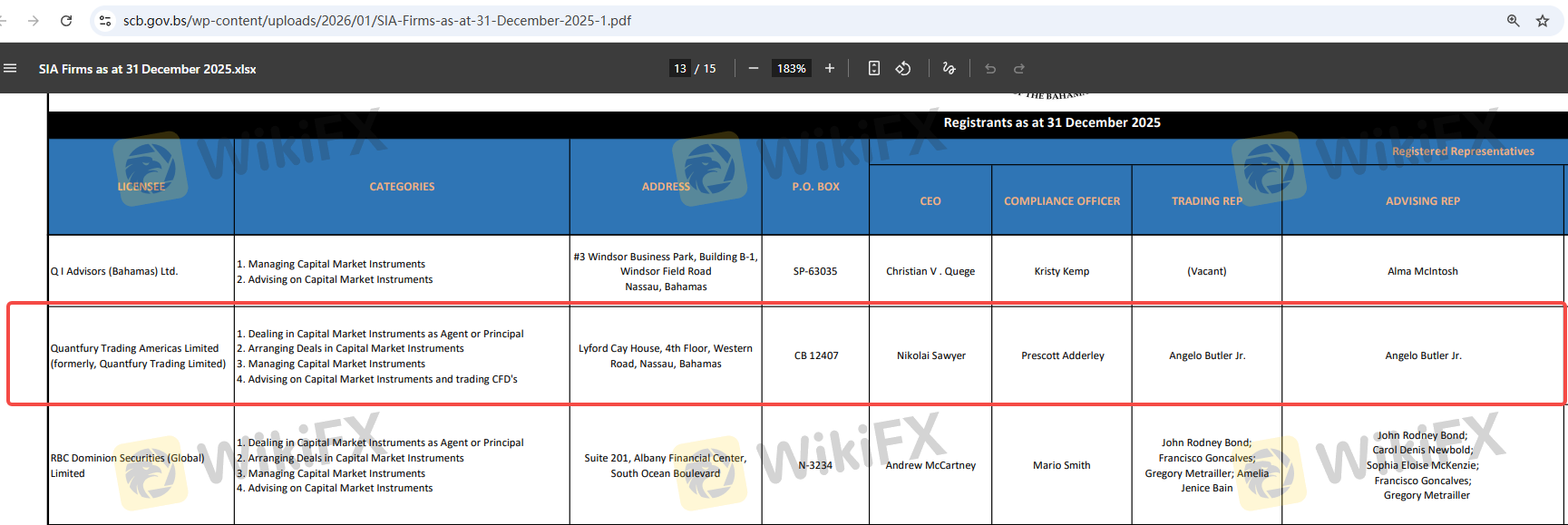1568x525 pixels.
Task: Click the zoom magnifier icon in address bar
Action: tap(1513, 20)
